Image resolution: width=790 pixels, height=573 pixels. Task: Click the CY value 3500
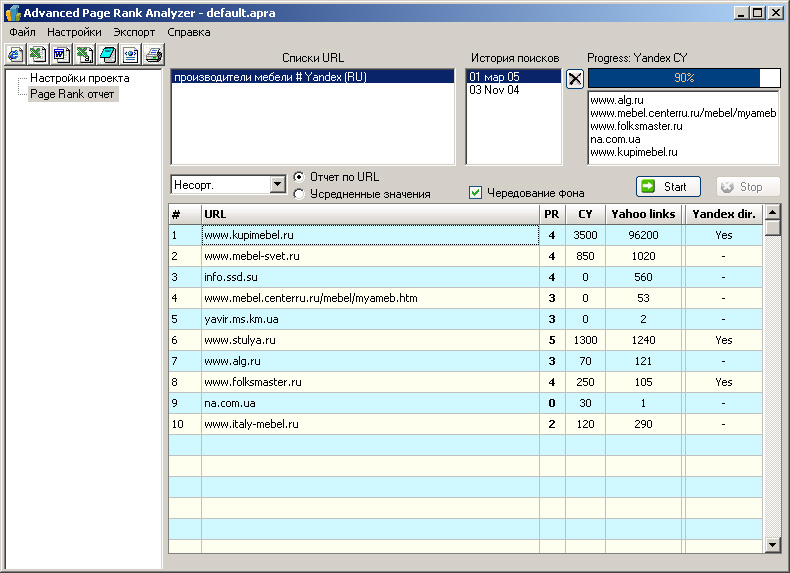point(585,235)
